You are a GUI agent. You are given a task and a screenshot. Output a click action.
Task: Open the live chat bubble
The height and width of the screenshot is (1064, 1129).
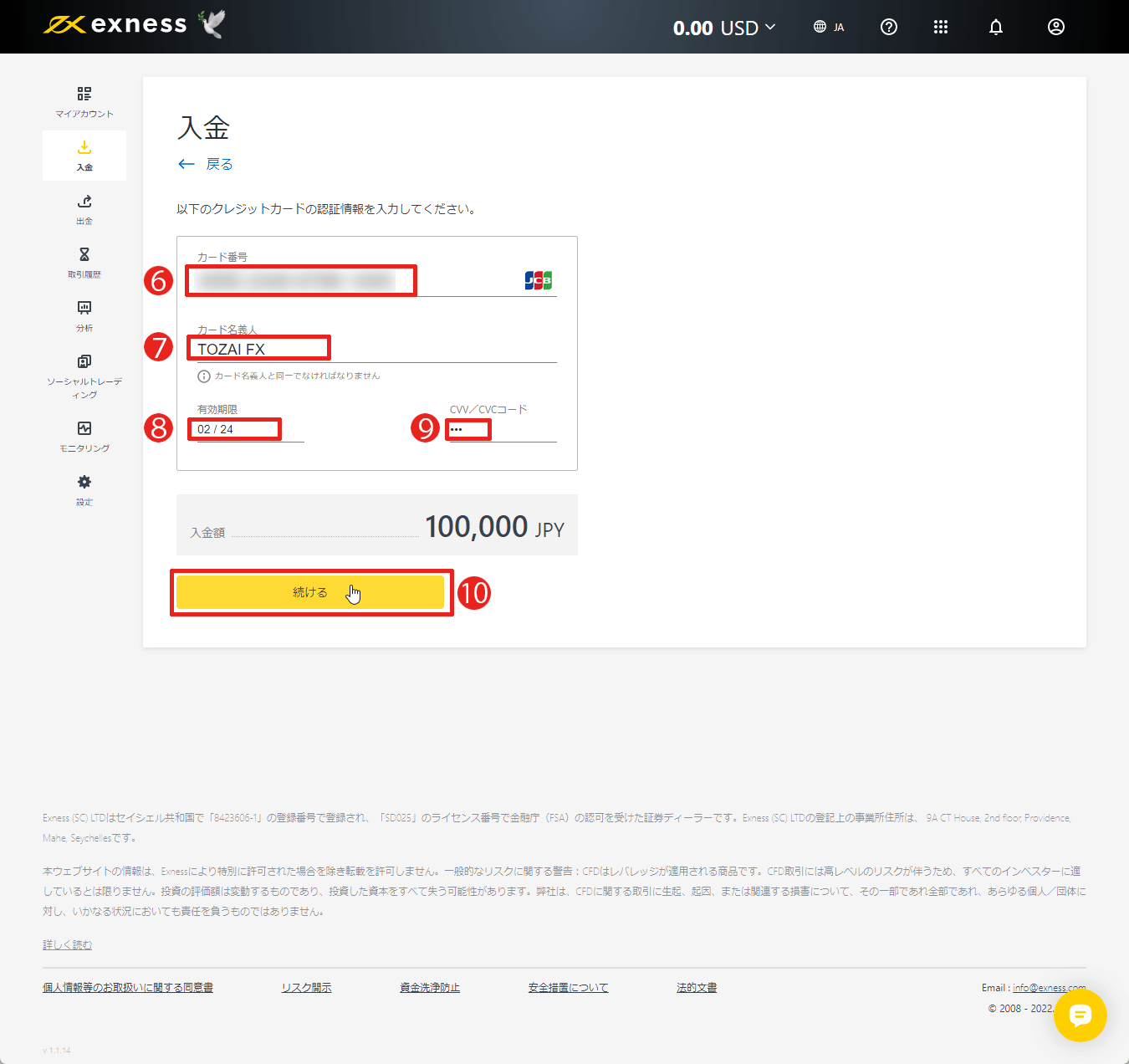1080,1016
